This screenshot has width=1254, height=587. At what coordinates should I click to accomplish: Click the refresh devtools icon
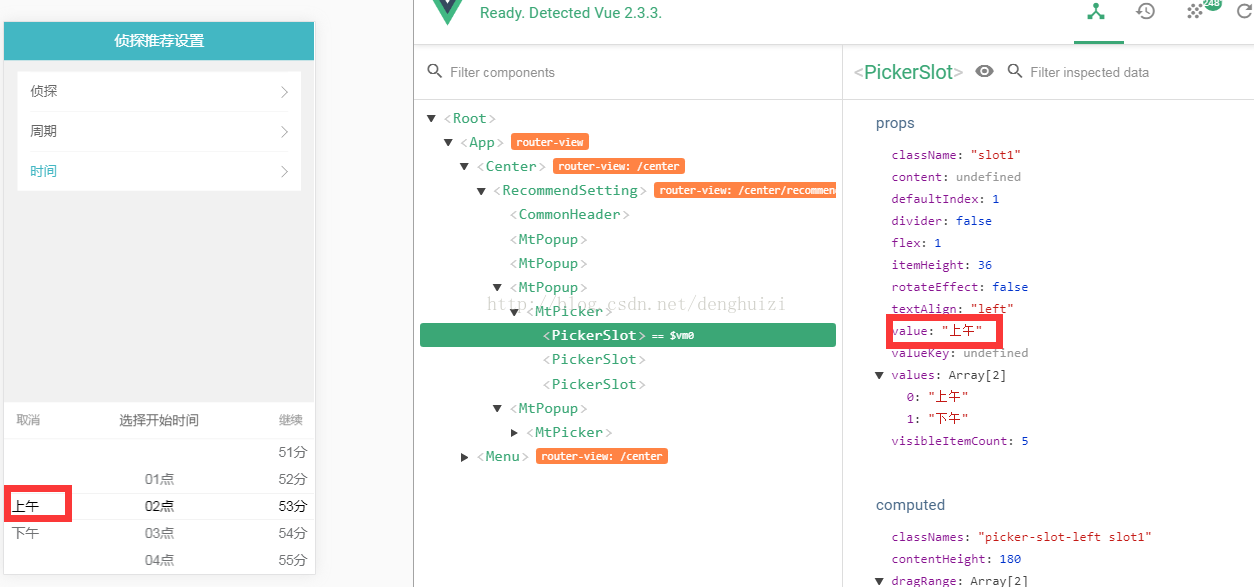(1243, 12)
